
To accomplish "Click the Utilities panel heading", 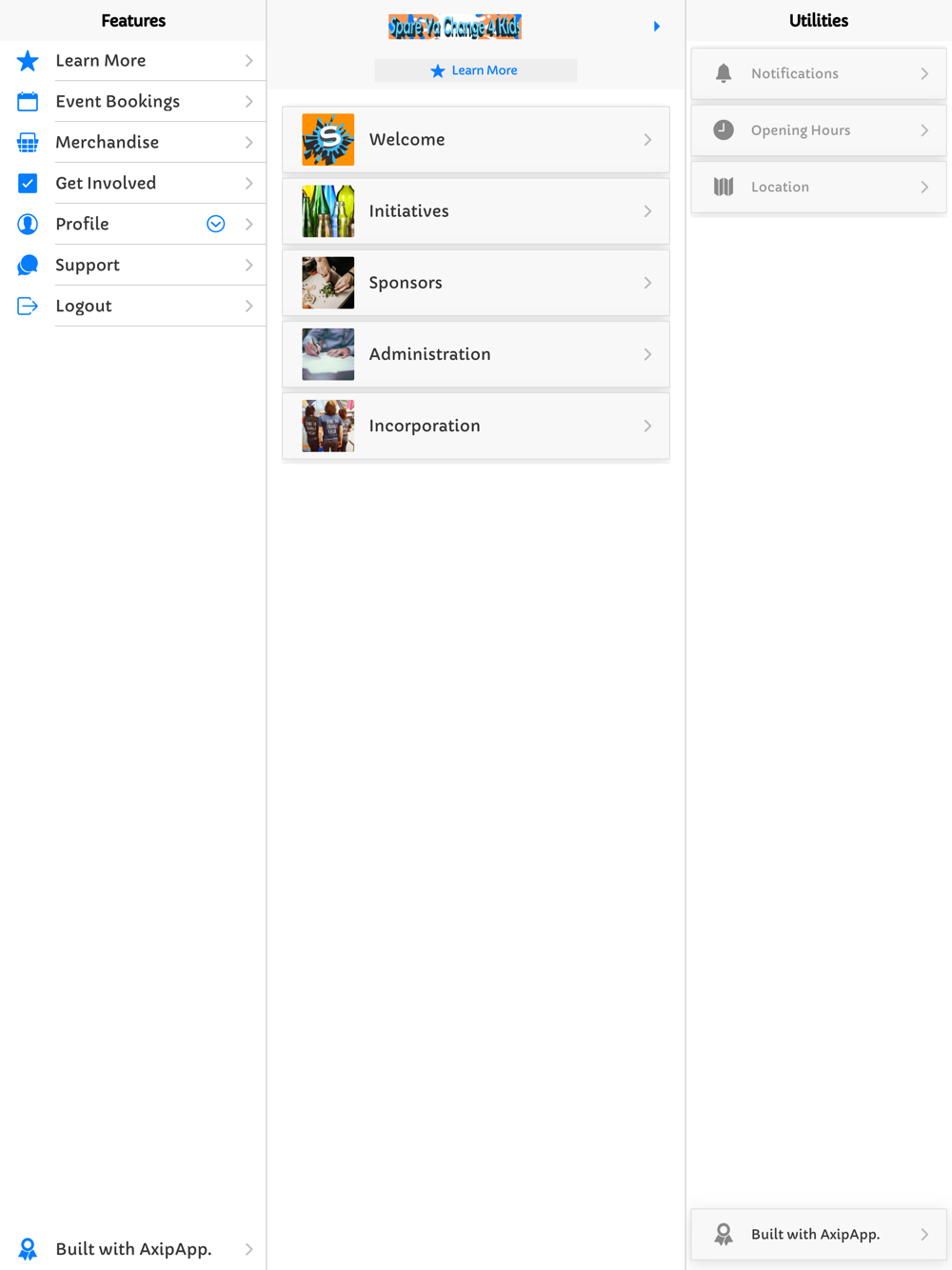I will [x=819, y=21].
